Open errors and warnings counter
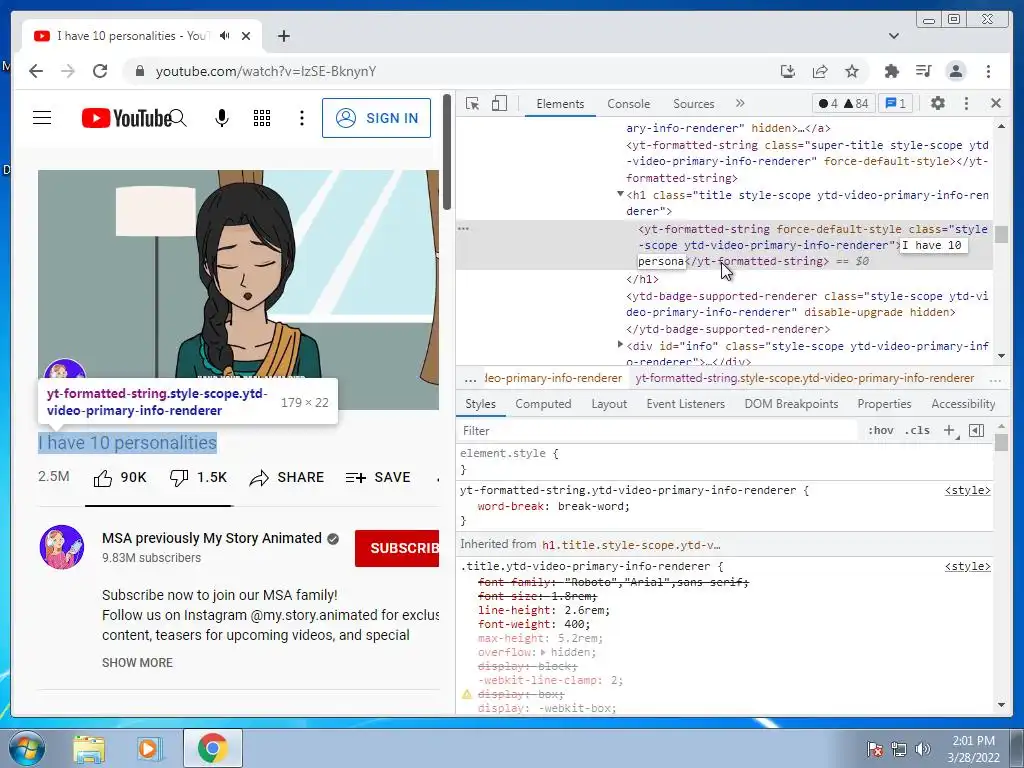The width and height of the screenshot is (1024, 768). coord(843,103)
